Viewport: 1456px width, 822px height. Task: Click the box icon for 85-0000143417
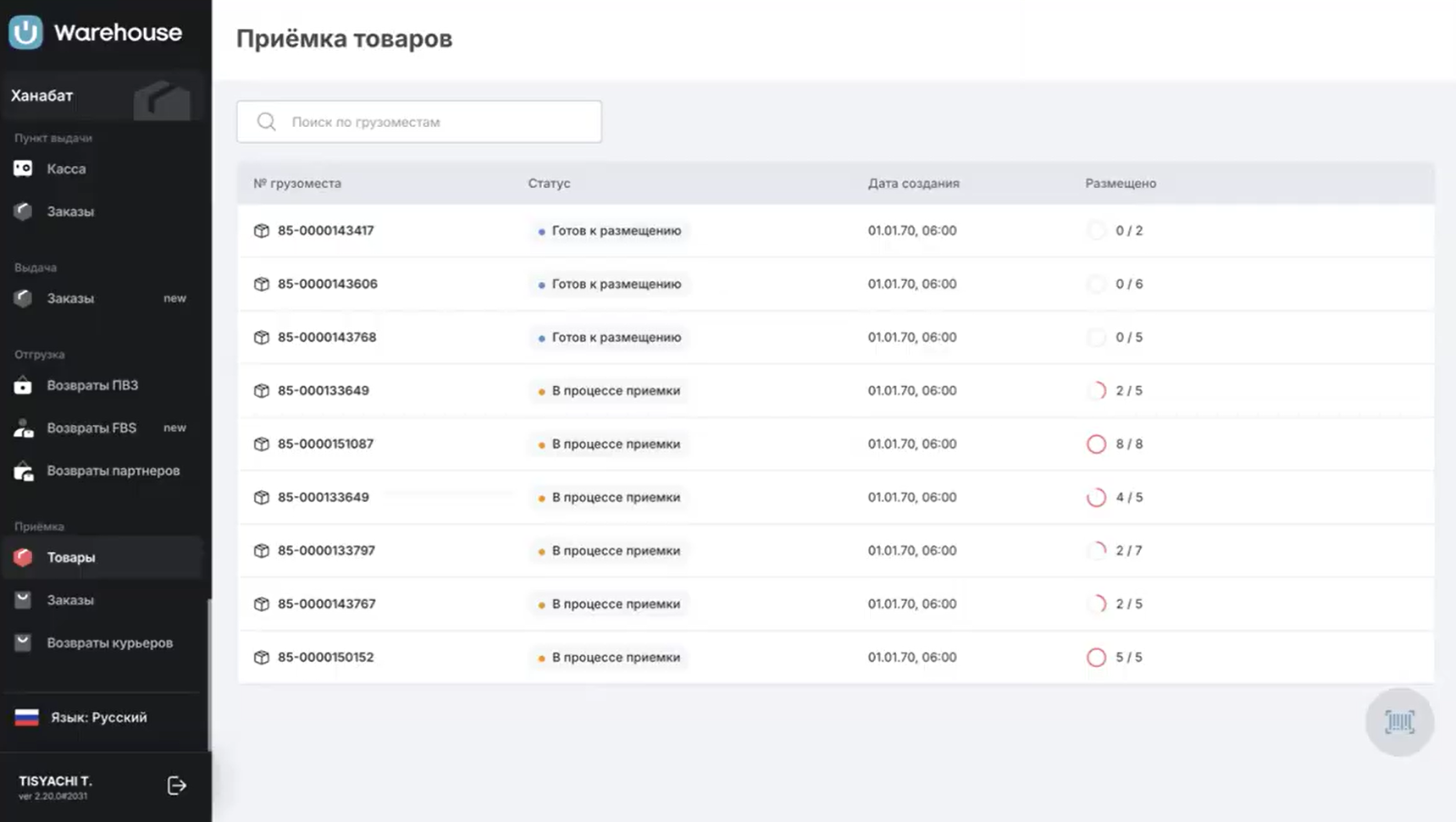[x=262, y=230]
